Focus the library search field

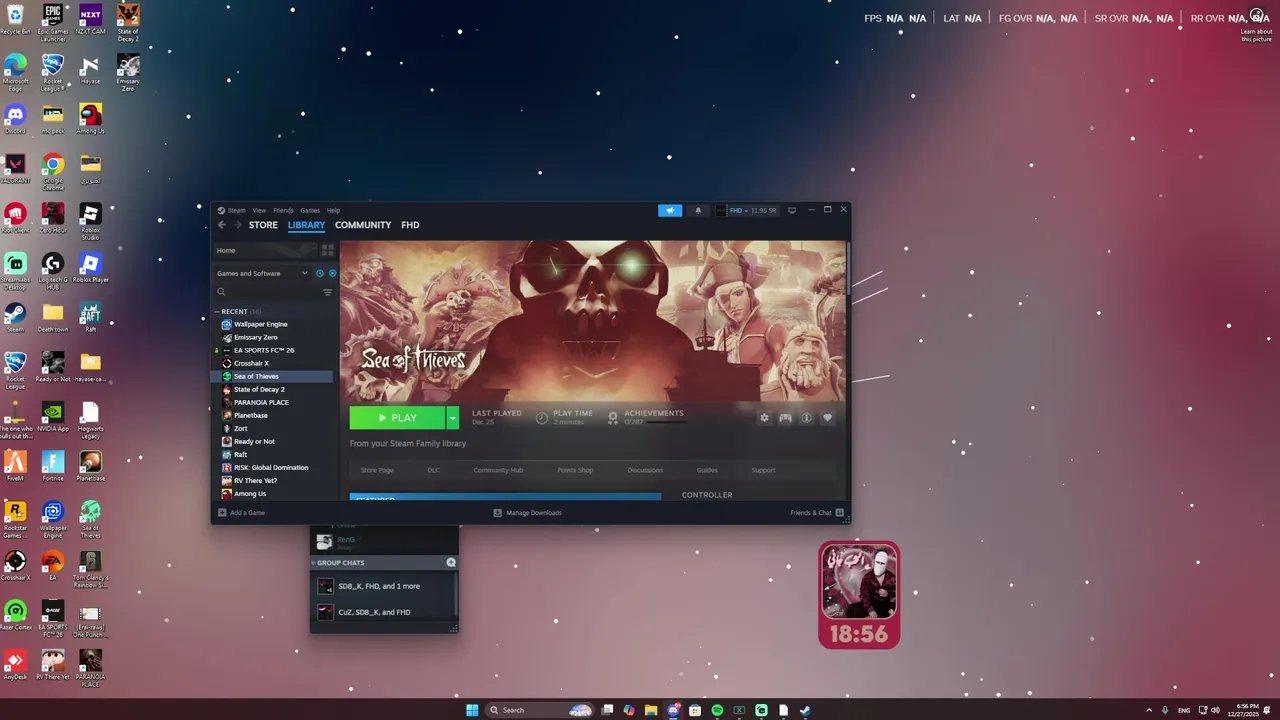point(267,292)
